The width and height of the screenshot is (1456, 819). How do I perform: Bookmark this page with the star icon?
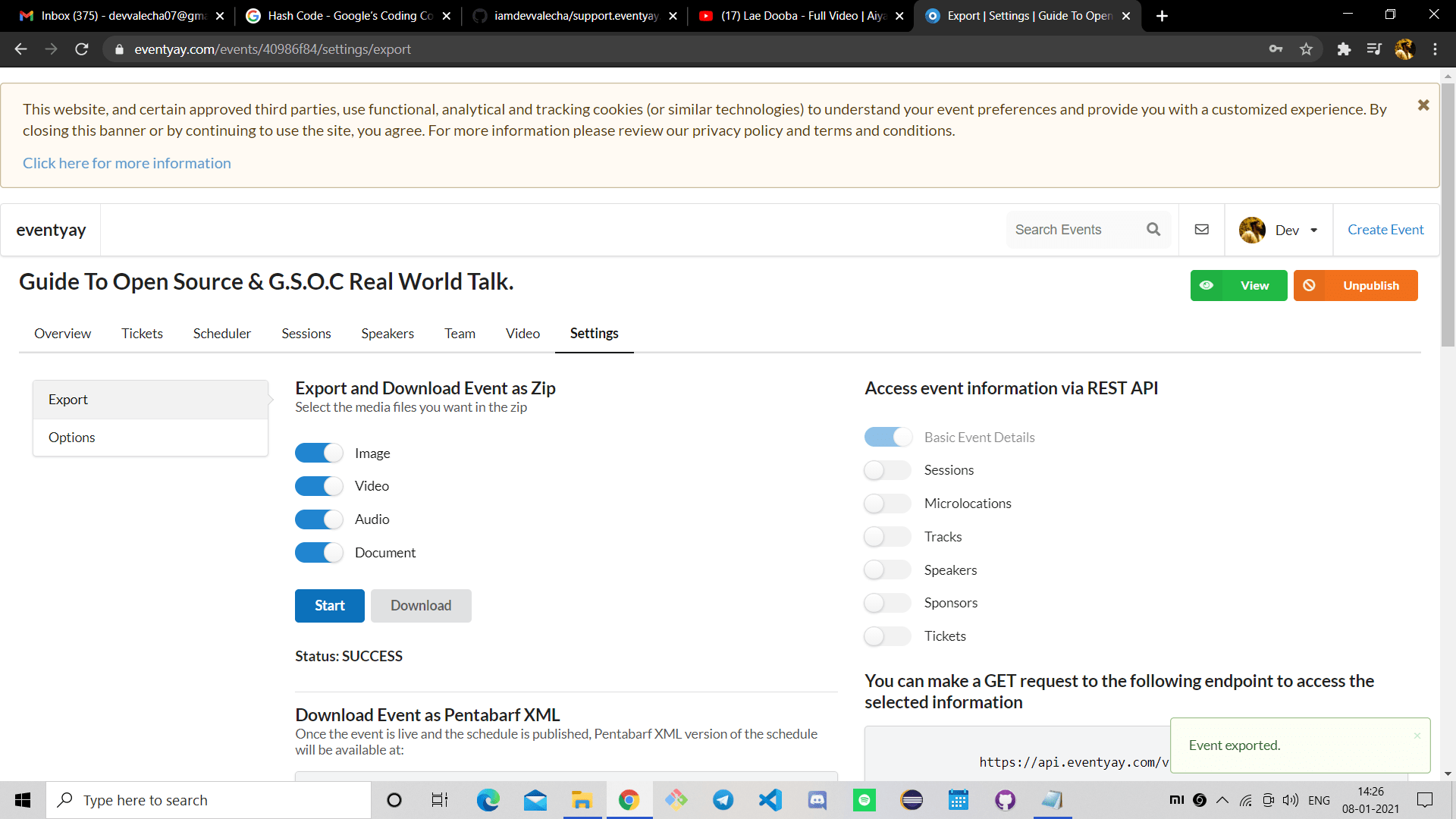[x=1306, y=49]
